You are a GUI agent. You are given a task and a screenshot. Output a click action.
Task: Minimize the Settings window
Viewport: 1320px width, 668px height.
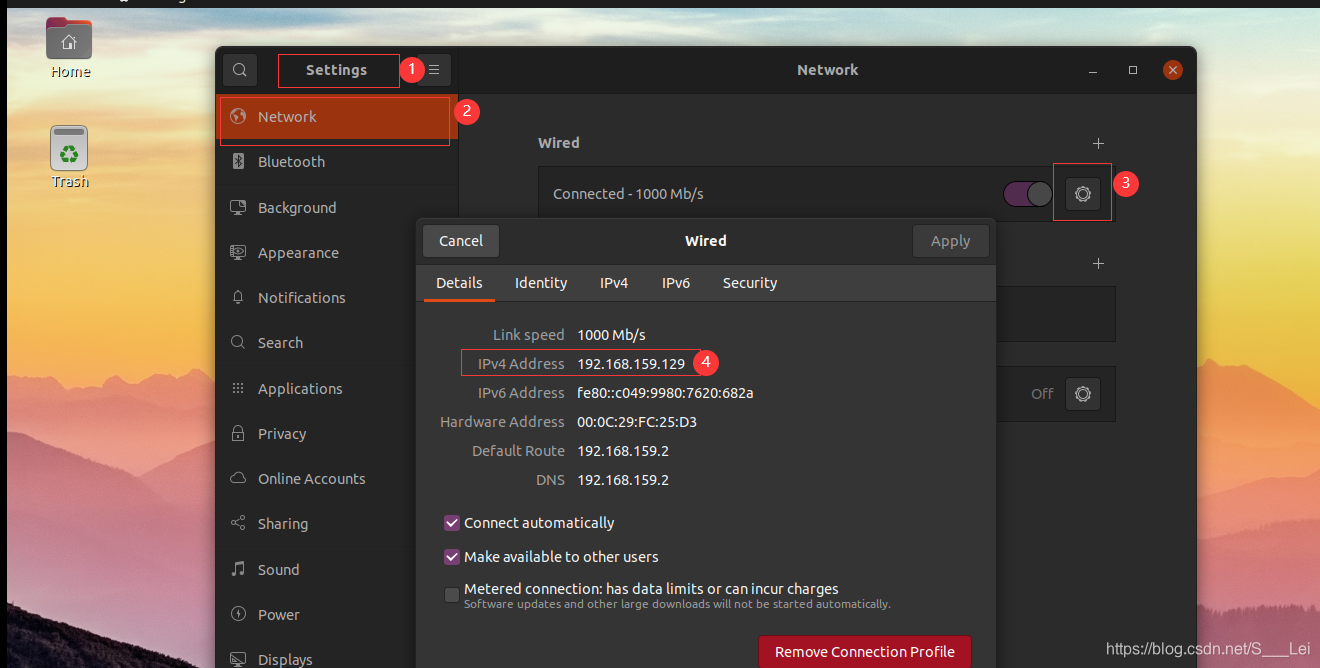click(x=1094, y=70)
